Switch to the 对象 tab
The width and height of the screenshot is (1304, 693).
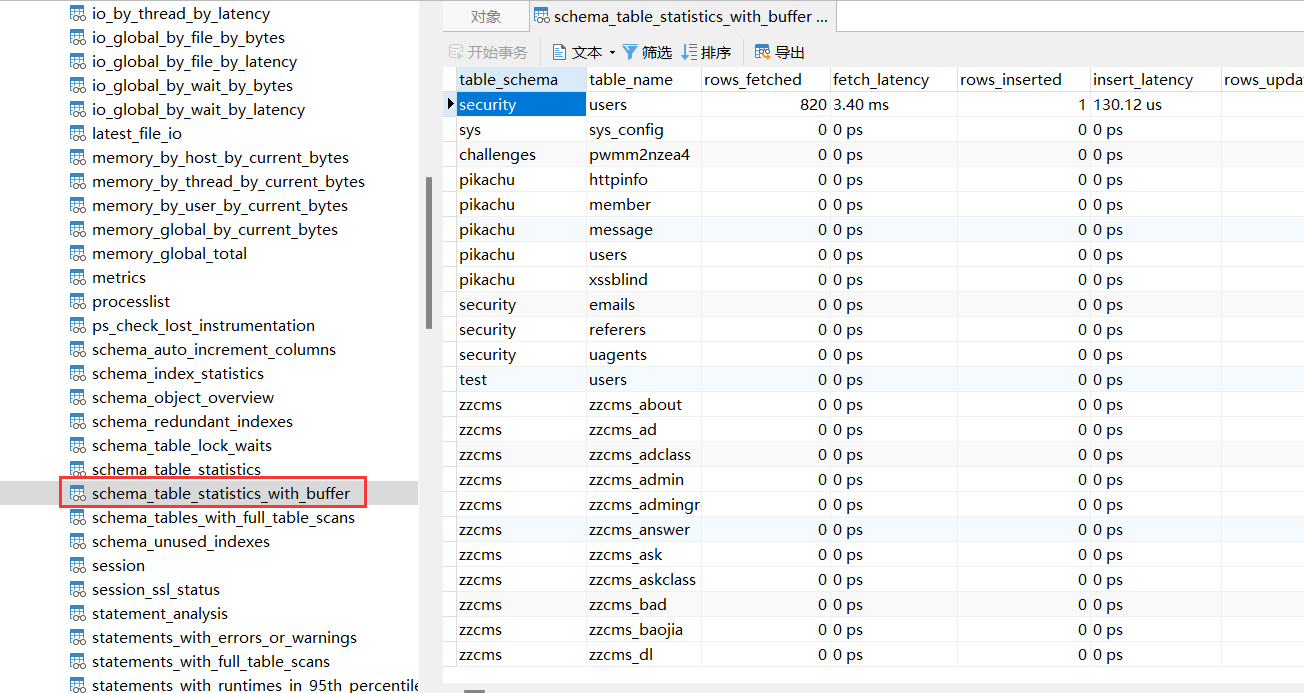486,16
